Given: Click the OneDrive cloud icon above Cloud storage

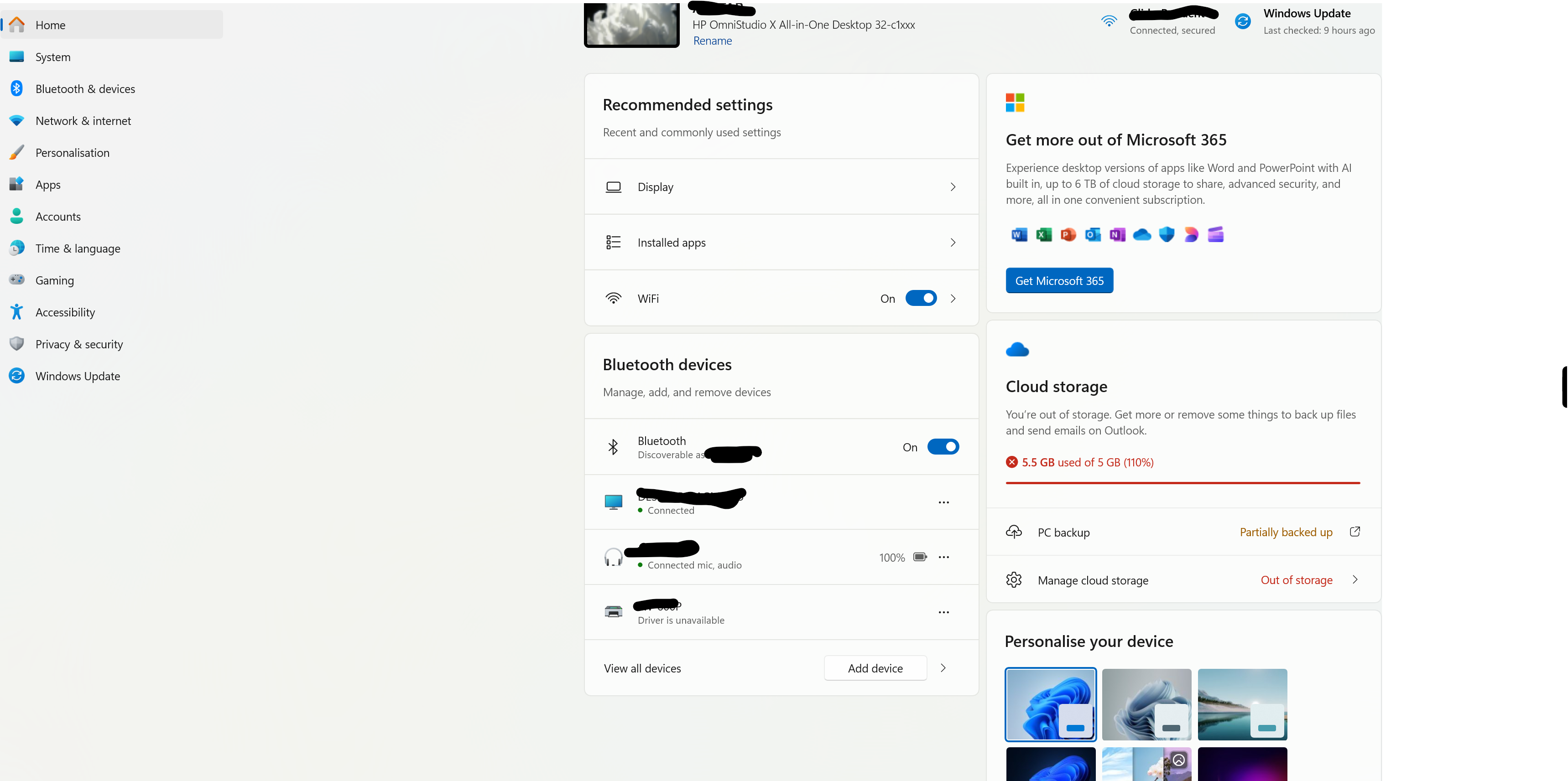Looking at the screenshot, I should [1017, 350].
